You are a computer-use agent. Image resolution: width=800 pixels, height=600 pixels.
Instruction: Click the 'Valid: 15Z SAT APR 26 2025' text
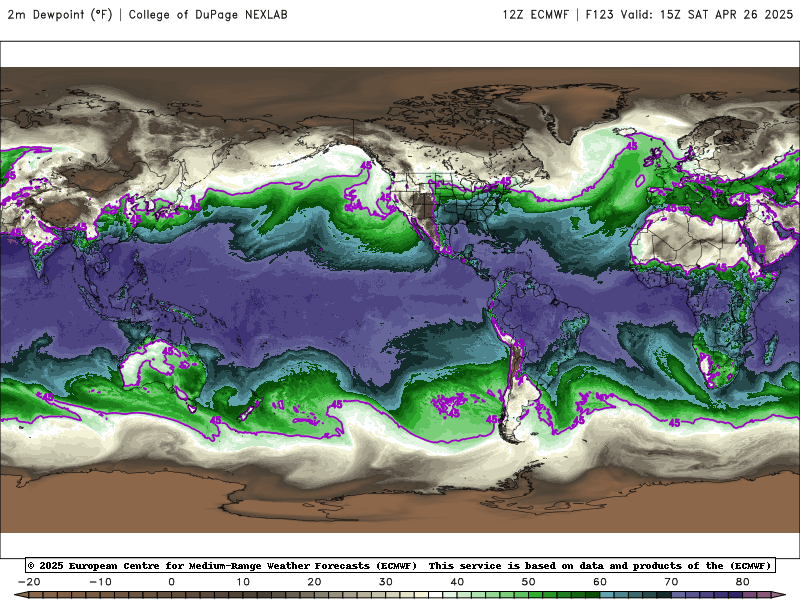(x=707, y=14)
